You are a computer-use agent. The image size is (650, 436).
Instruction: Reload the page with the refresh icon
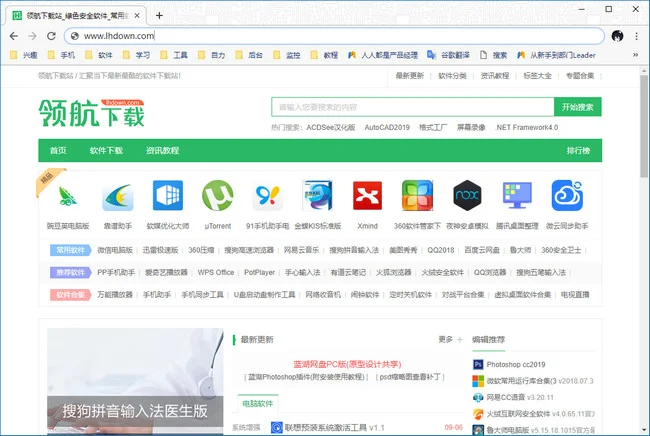(x=51, y=36)
